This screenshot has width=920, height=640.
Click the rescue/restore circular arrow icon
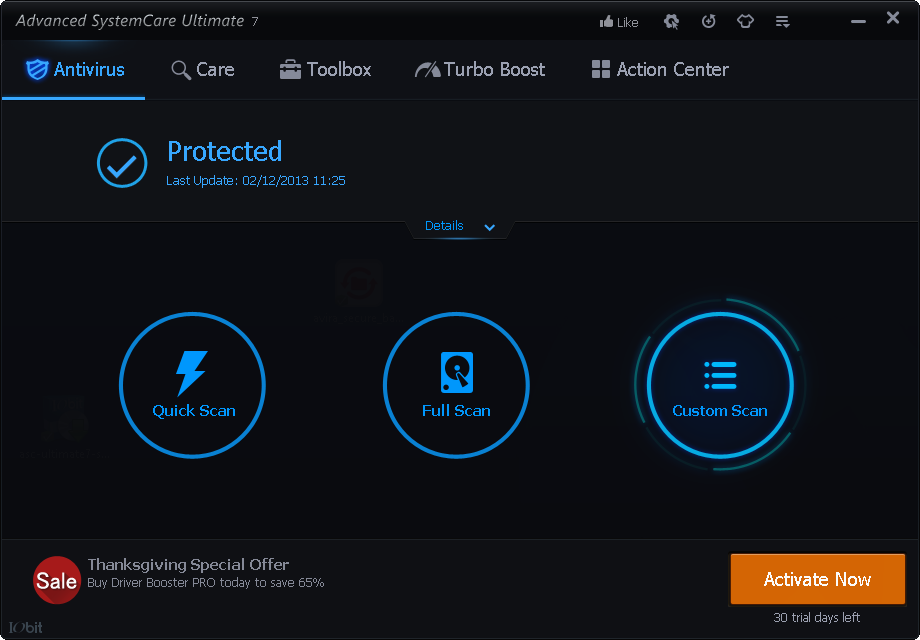coord(708,21)
